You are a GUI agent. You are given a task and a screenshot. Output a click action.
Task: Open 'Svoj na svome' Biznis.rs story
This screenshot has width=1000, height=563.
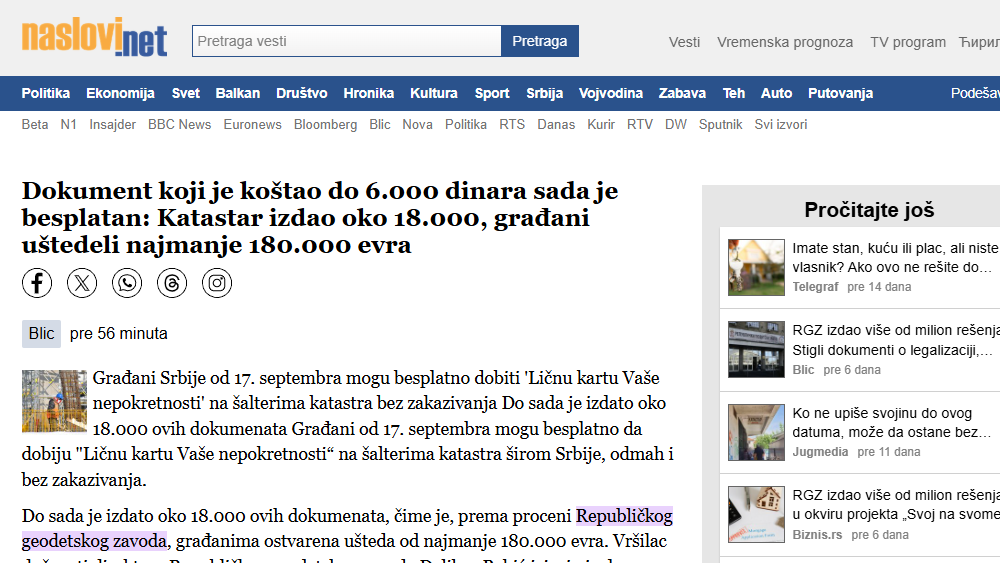(895, 505)
